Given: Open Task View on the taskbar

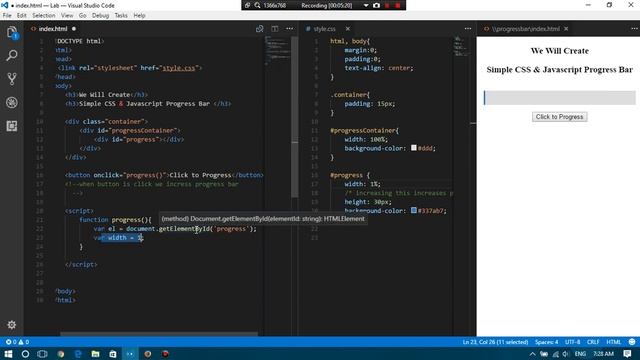Looking at the screenshot, I should point(42,354).
